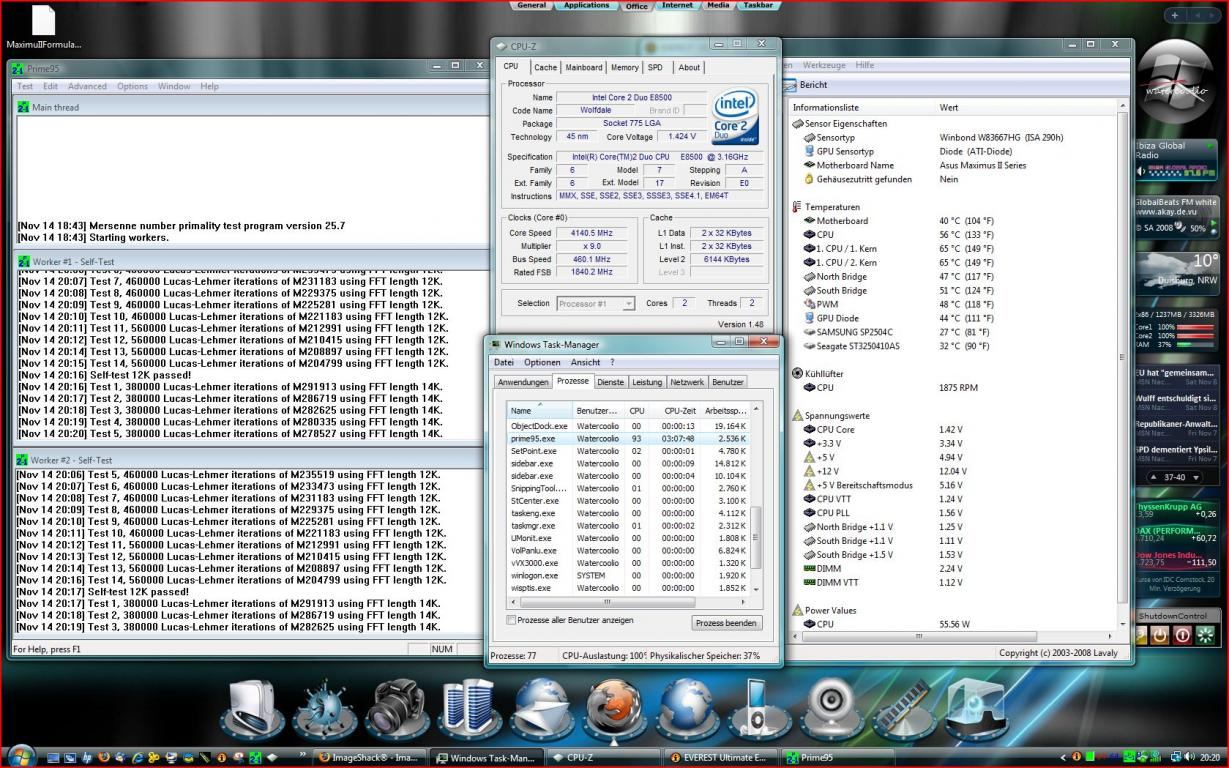The height and width of the screenshot is (768, 1229).
Task: Click the Main thread window icon
Action: [x=23, y=107]
